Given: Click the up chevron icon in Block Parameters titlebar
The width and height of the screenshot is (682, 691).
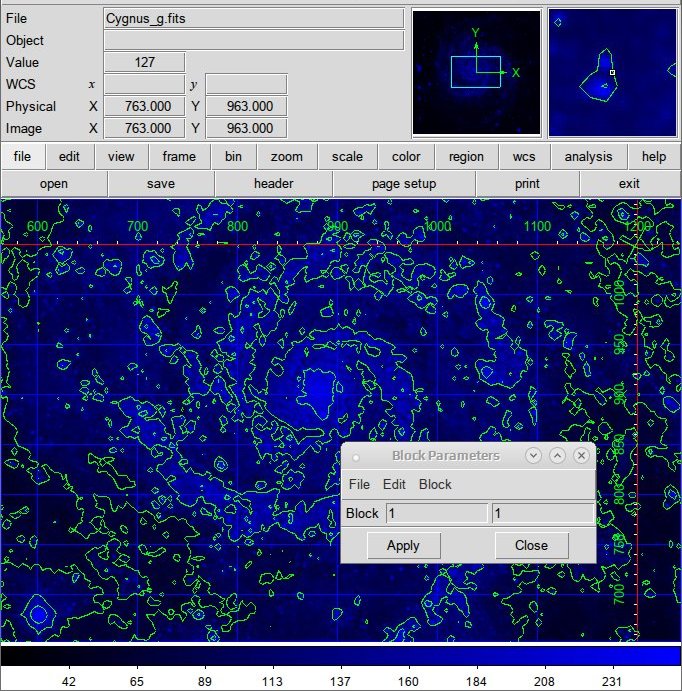Looking at the screenshot, I should (x=557, y=455).
